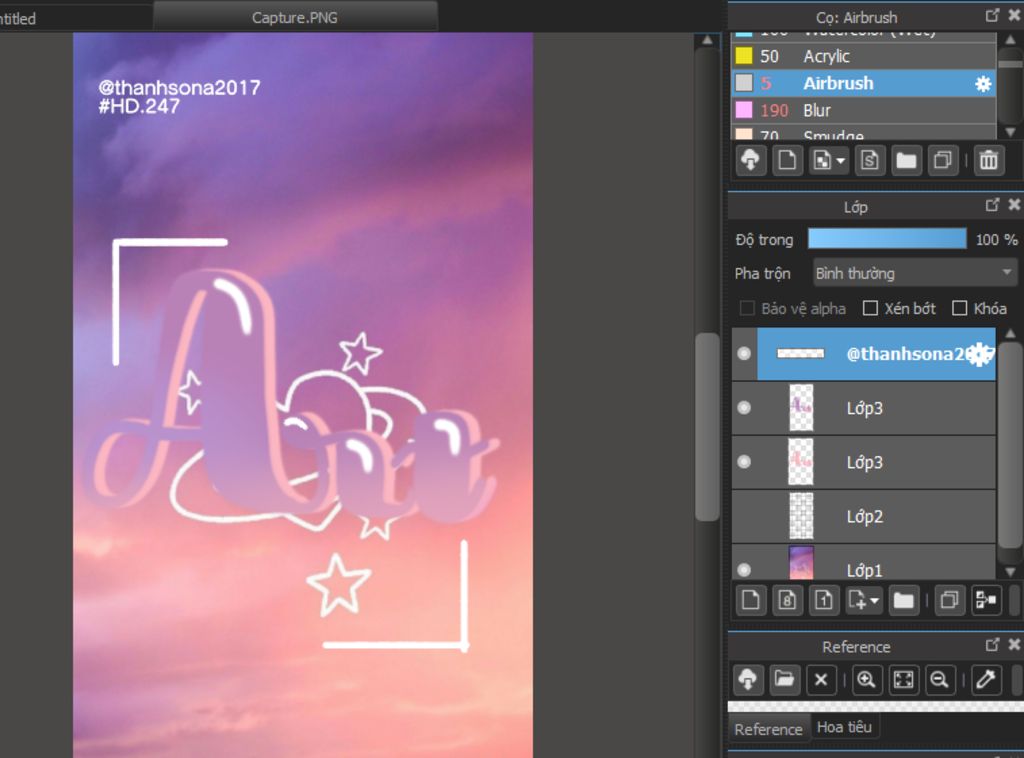Screen dimensions: 1024x758
Task: Click the yellow Acrylic color swatch
Action: [x=744, y=55]
